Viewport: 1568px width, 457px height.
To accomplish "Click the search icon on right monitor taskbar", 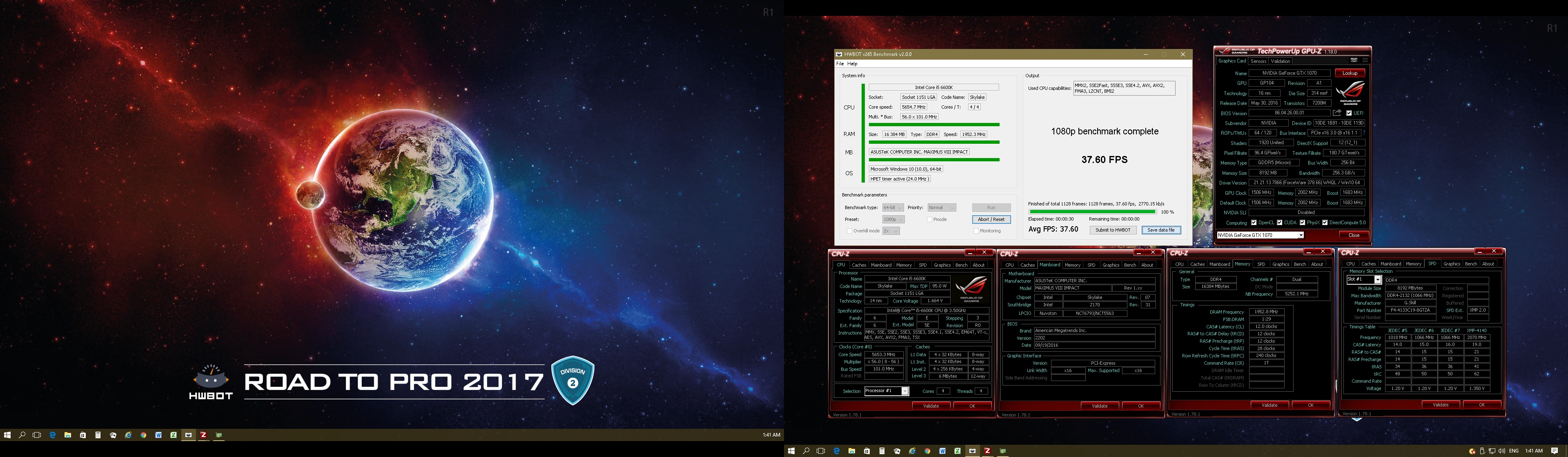I will click(x=806, y=451).
